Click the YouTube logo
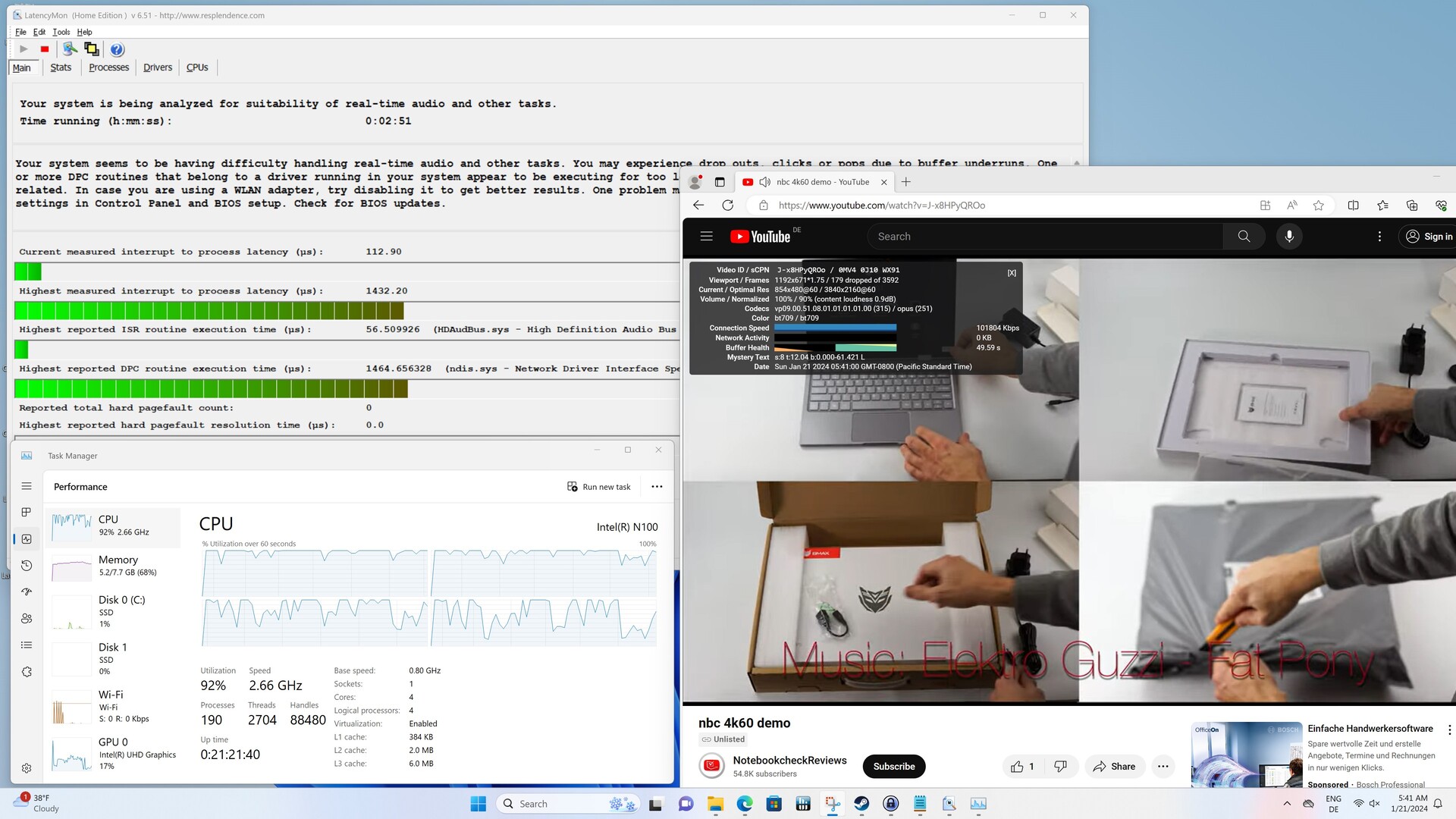 [761, 237]
